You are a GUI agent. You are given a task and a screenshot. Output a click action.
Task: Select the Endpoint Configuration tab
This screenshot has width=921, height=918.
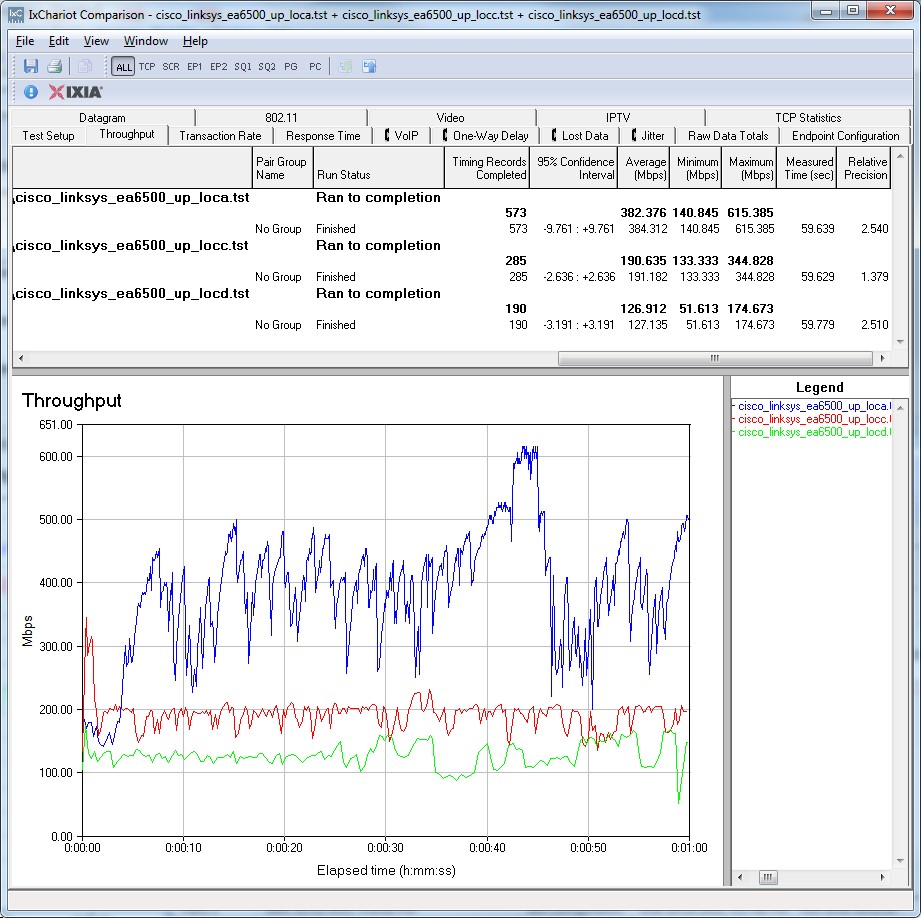click(x=845, y=136)
